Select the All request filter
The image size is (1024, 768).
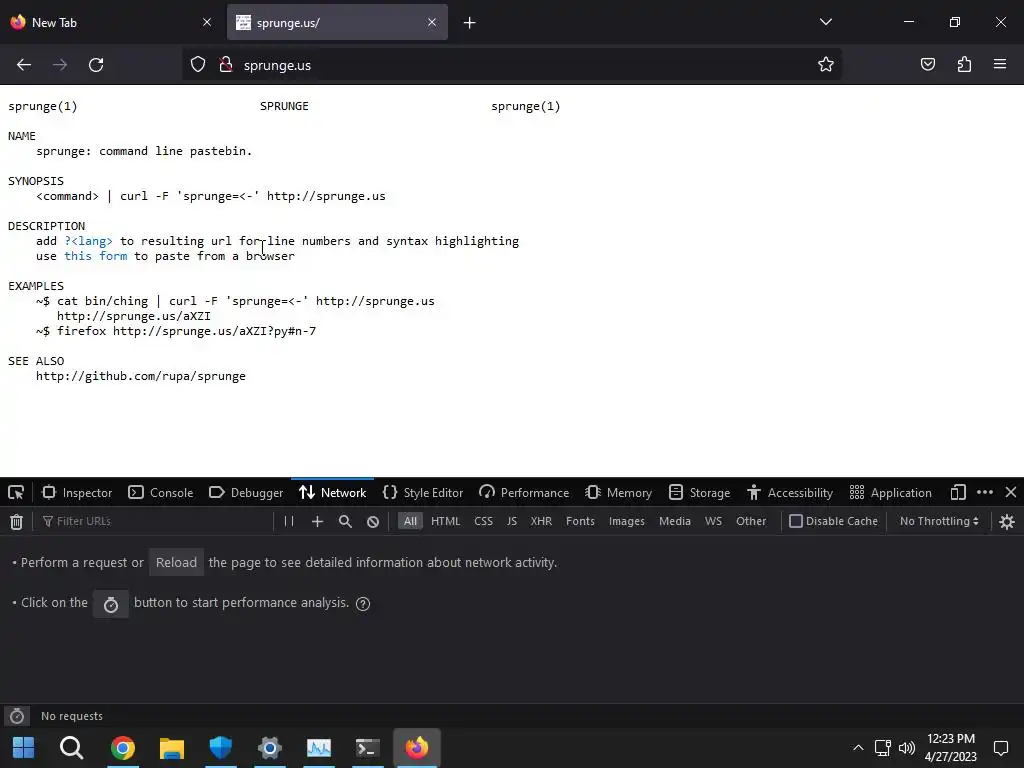pos(410,521)
